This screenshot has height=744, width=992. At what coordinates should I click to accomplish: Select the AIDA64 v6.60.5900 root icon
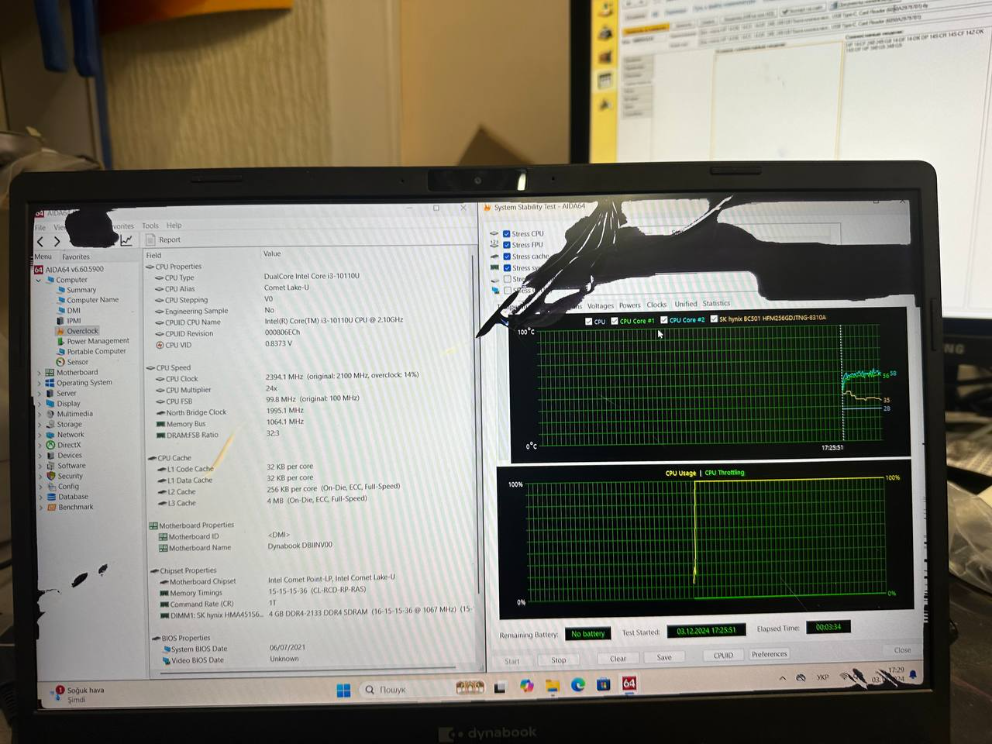coord(38,270)
